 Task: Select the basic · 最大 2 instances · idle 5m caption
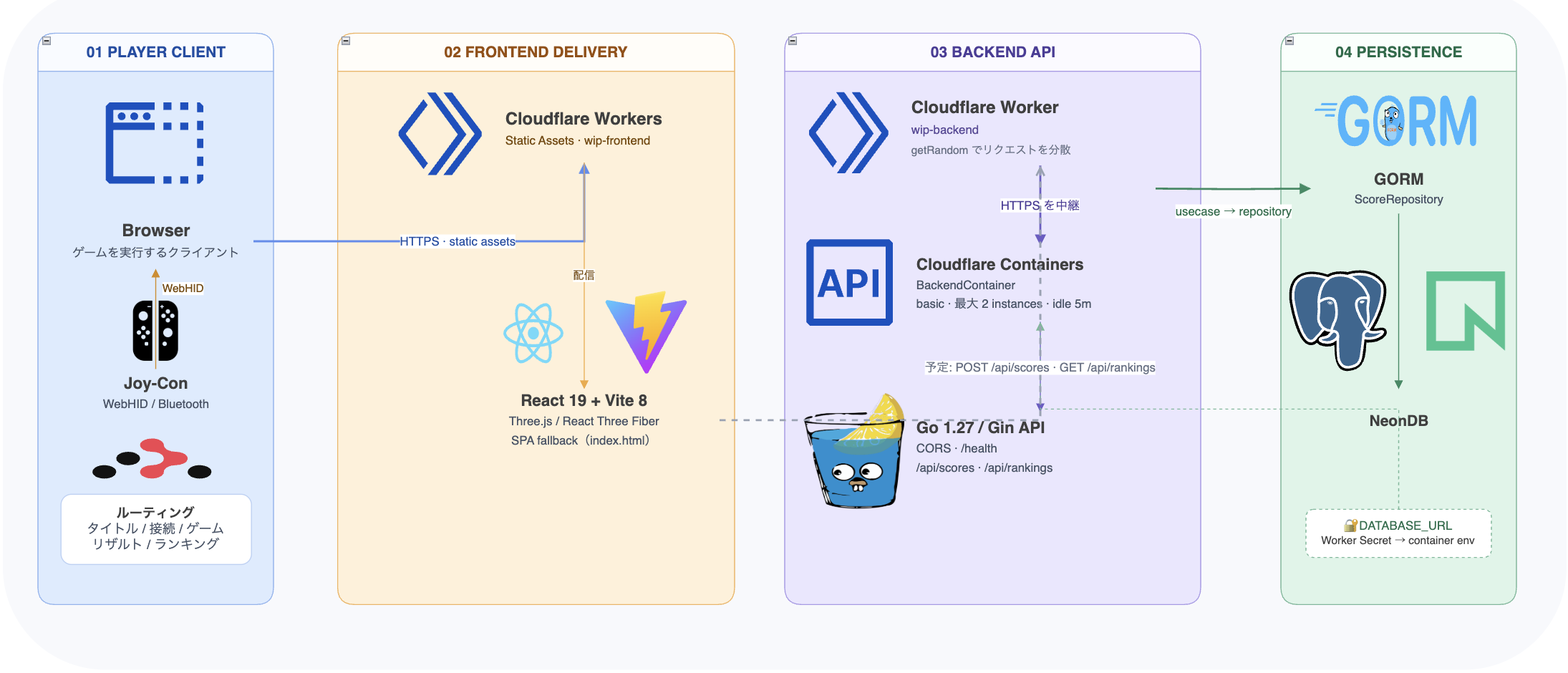tap(1003, 304)
